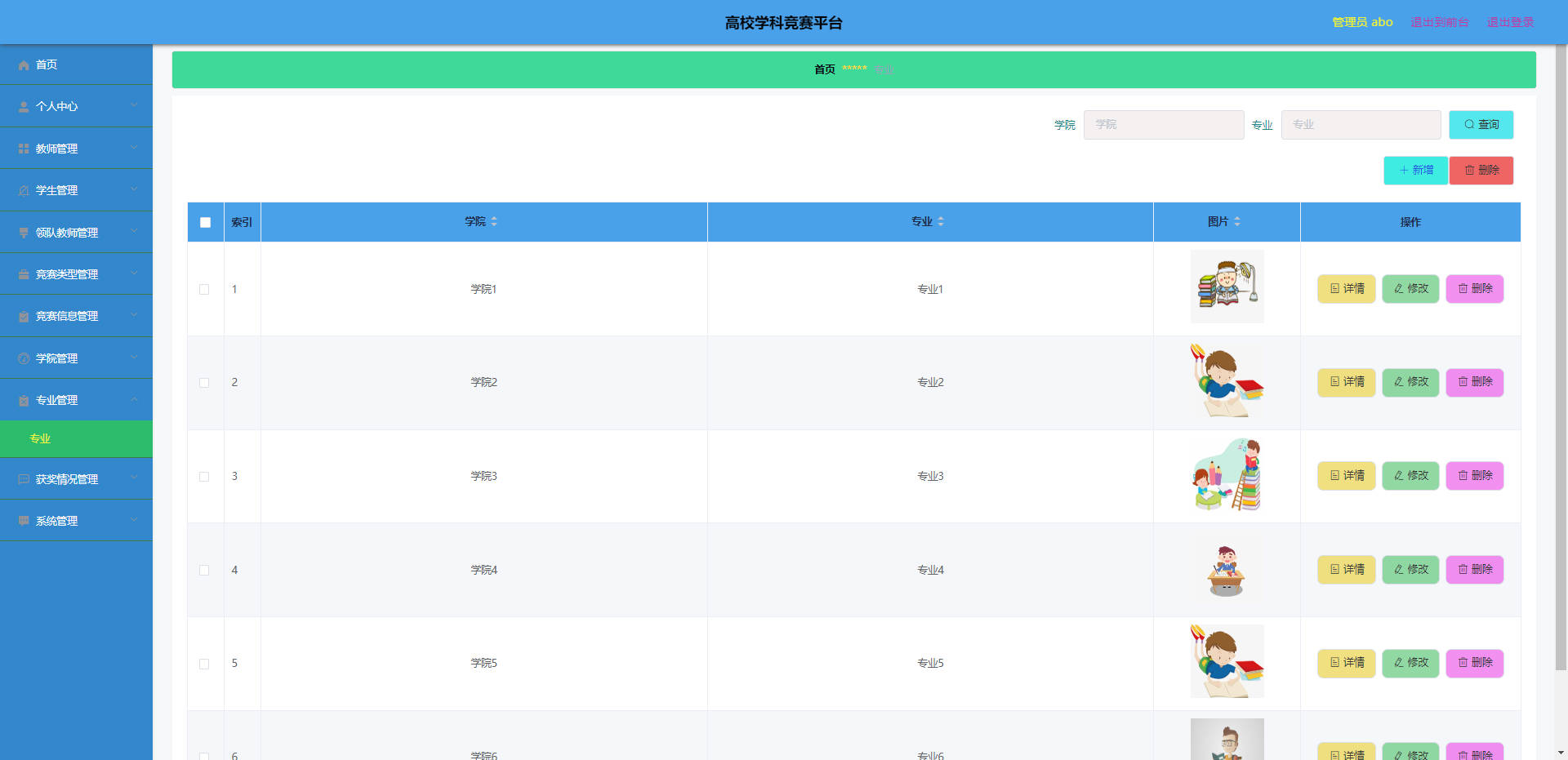This screenshot has height=760, width=1568.
Task: Open image thumbnail for 专业3
Action: pyautogui.click(x=1227, y=474)
